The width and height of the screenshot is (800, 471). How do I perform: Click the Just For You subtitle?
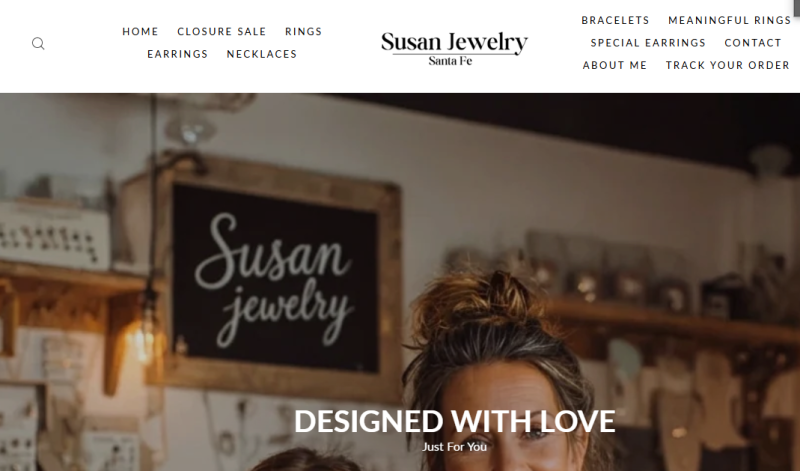[455, 447]
